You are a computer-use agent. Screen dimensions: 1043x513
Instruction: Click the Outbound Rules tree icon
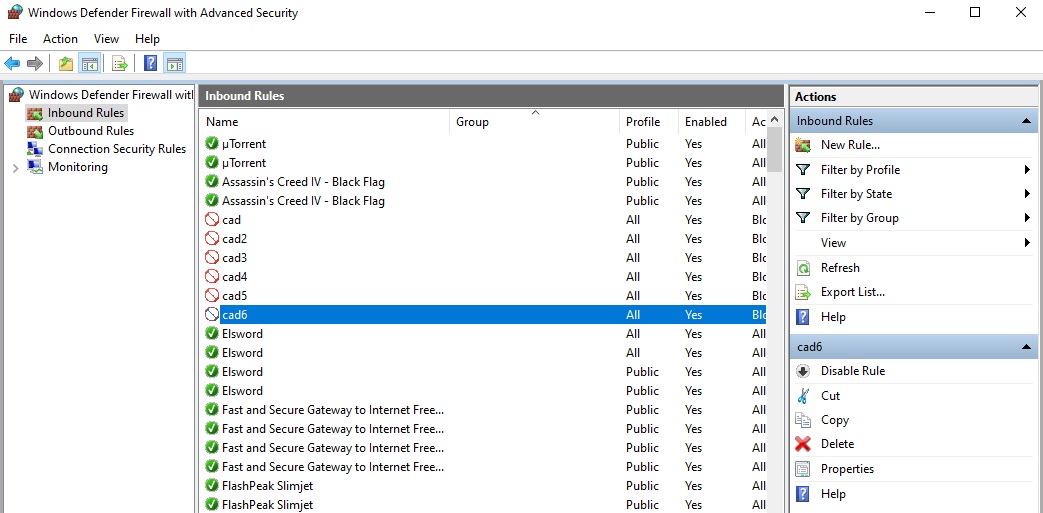coord(35,131)
